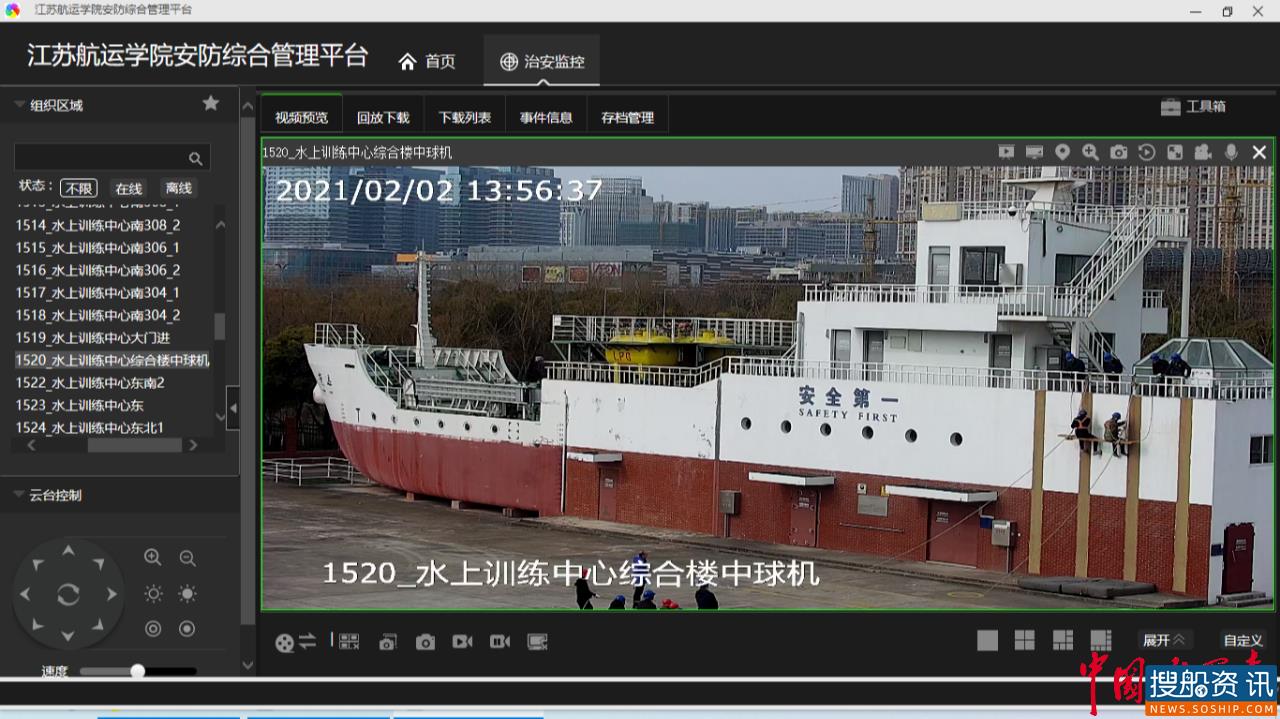This screenshot has height=719, width=1280.
Task: Select camera 1517_水上训练中心南304_1
Action: 98,292
